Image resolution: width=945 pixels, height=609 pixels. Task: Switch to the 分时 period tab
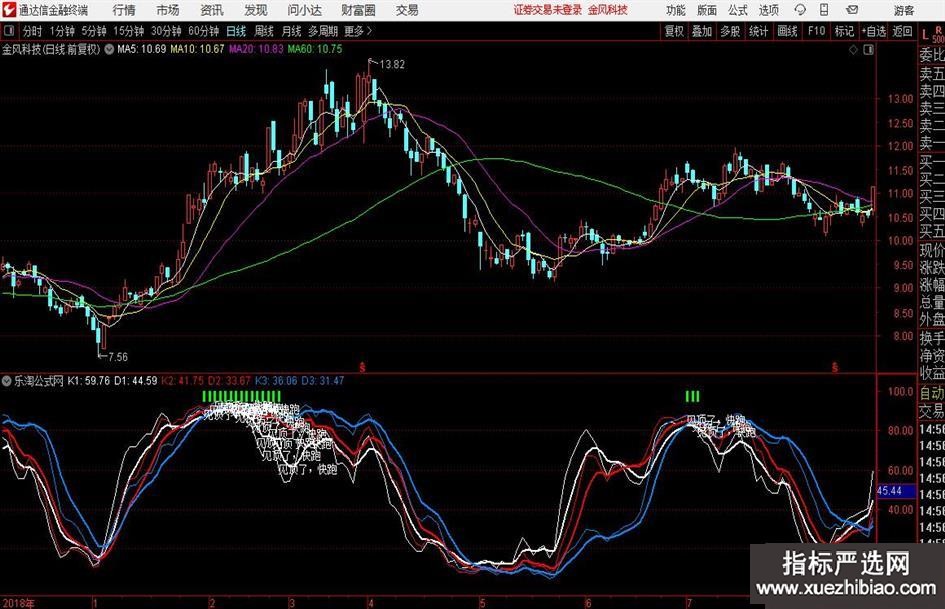tap(33, 31)
